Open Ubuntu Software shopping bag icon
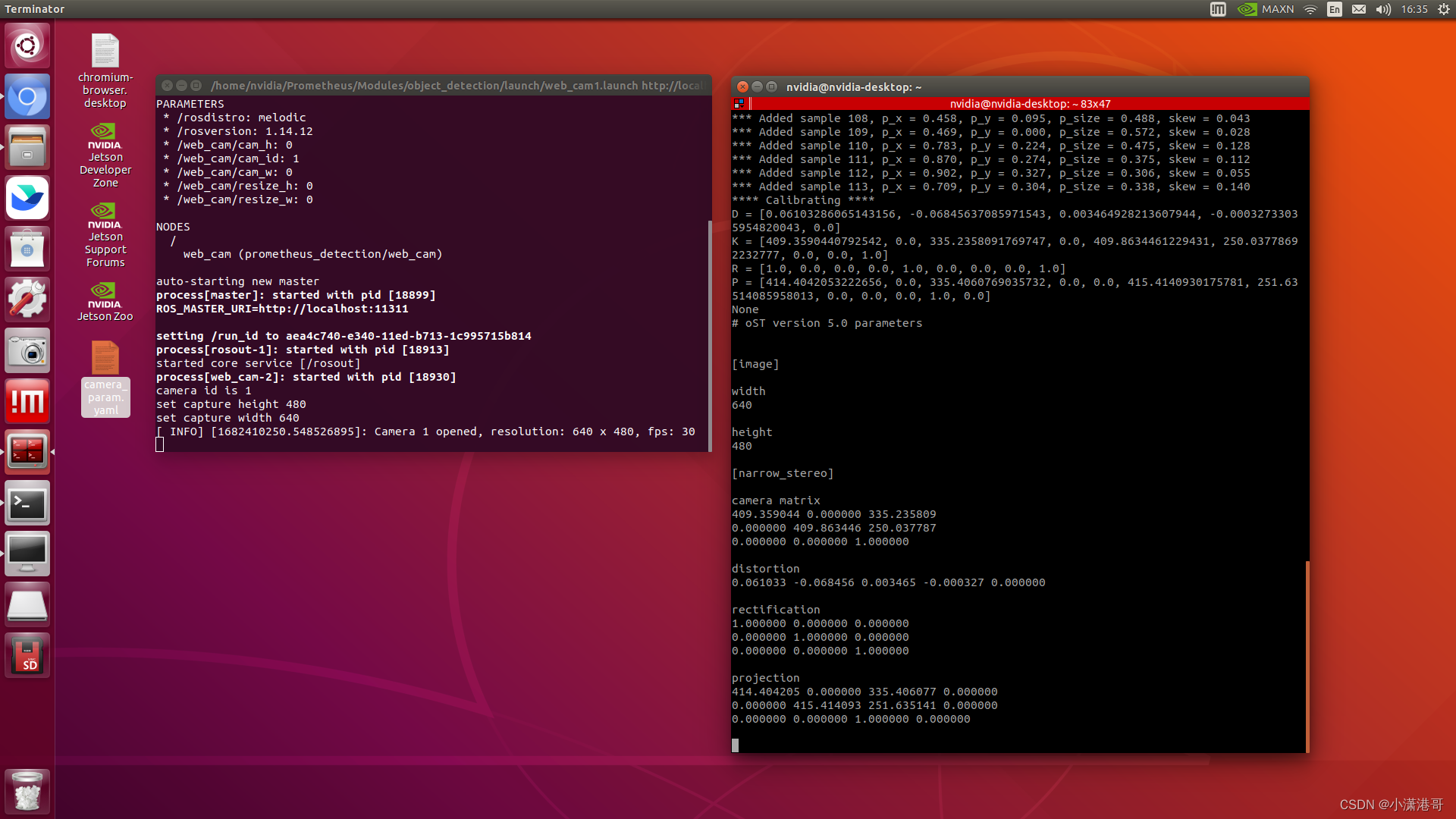 click(27, 249)
